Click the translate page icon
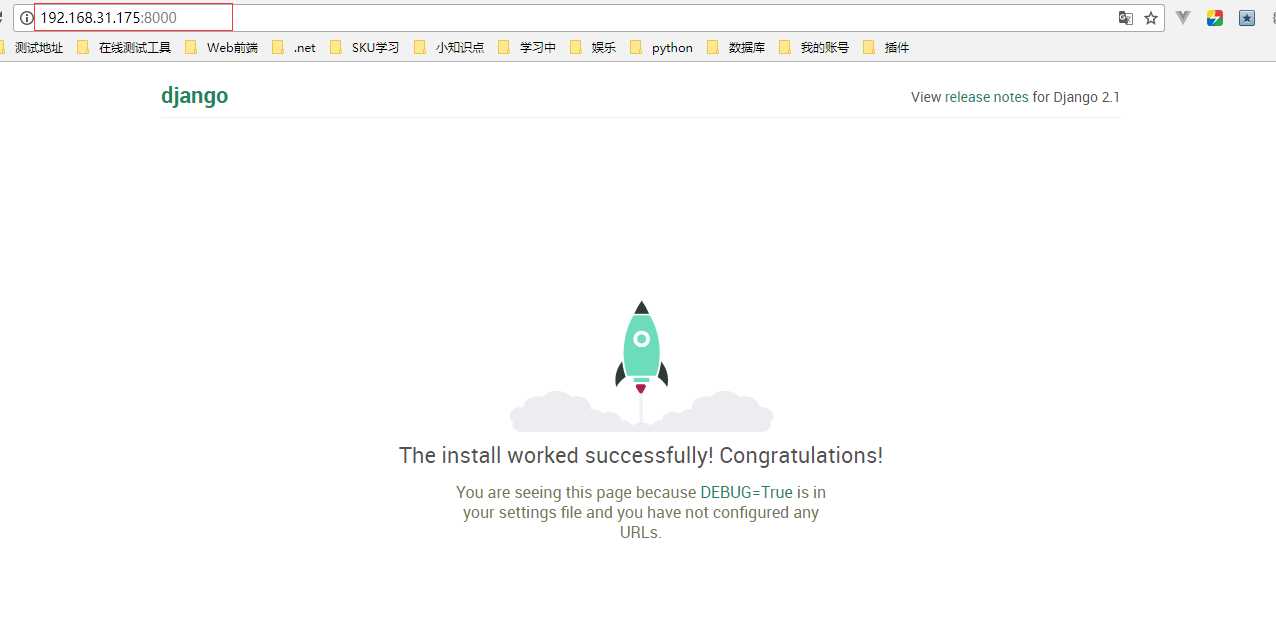This screenshot has width=1276, height=624. tap(1126, 18)
